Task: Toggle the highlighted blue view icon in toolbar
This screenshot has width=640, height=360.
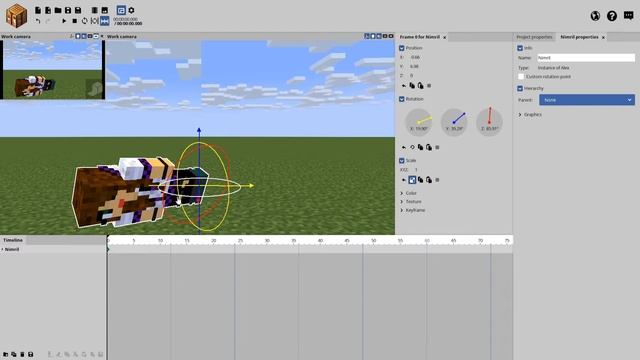Action: pyautogui.click(x=121, y=10)
